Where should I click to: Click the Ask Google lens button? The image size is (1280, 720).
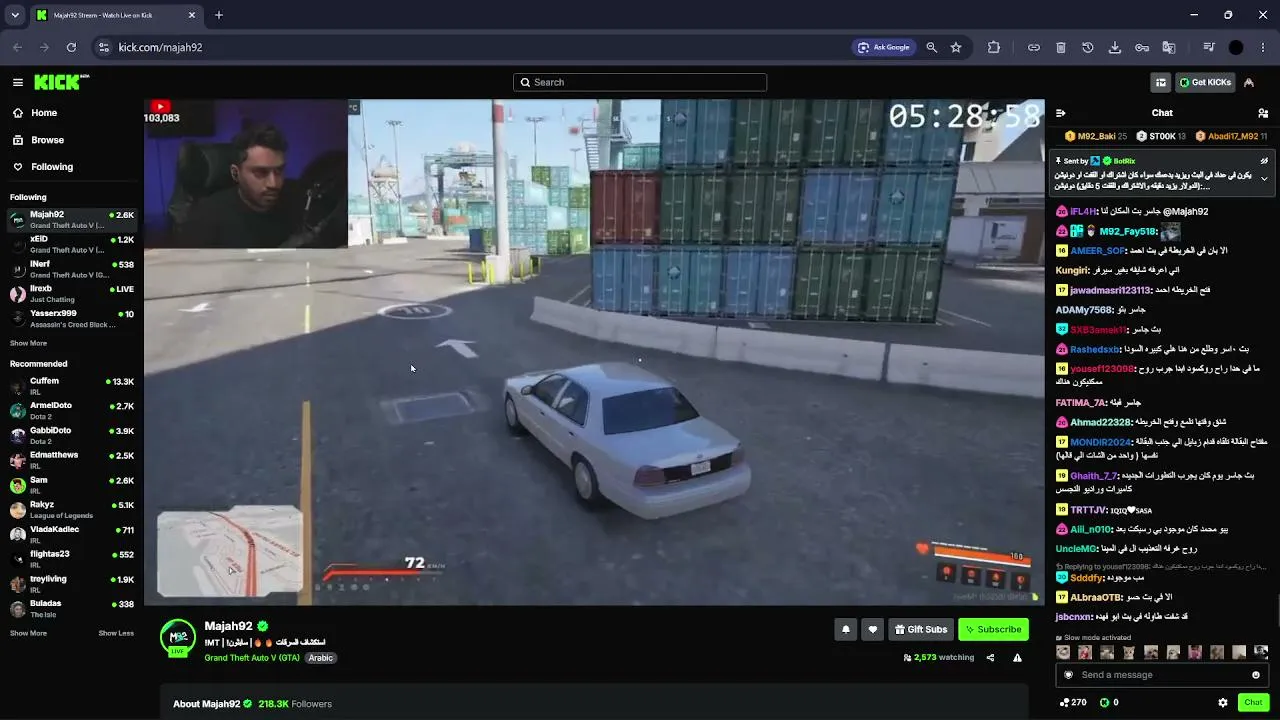[883, 47]
